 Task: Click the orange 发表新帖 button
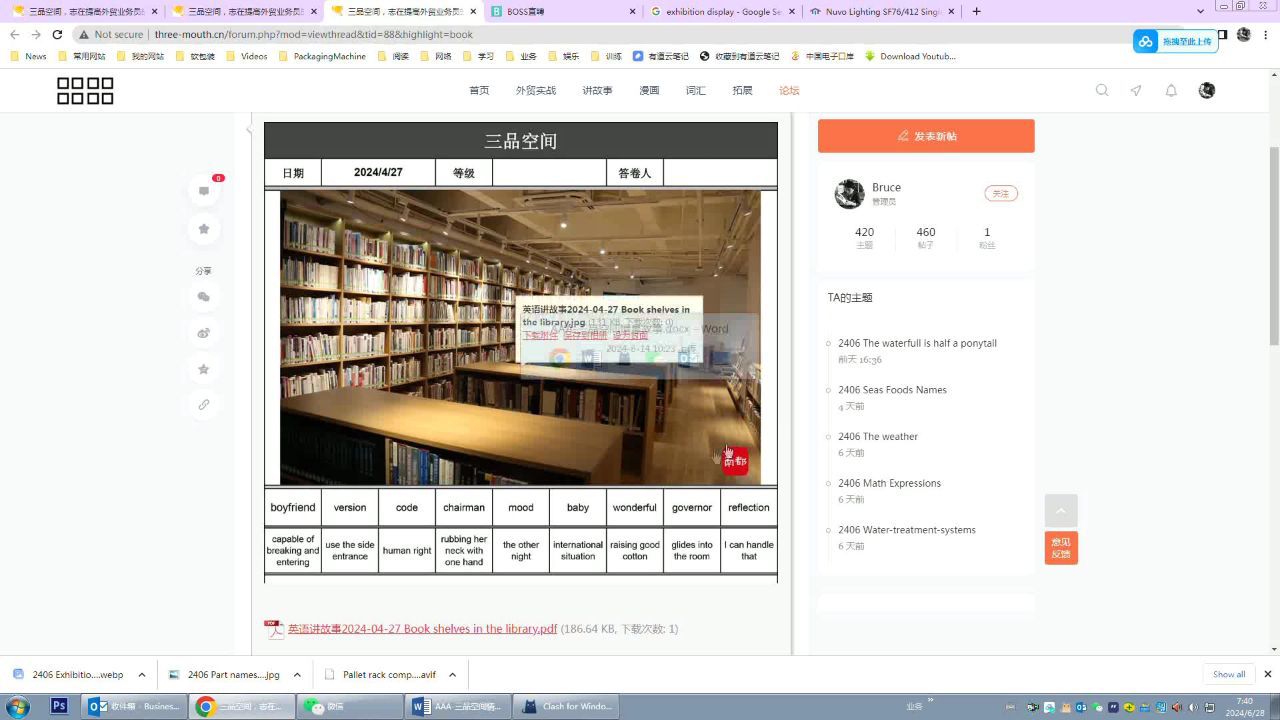[x=926, y=136]
